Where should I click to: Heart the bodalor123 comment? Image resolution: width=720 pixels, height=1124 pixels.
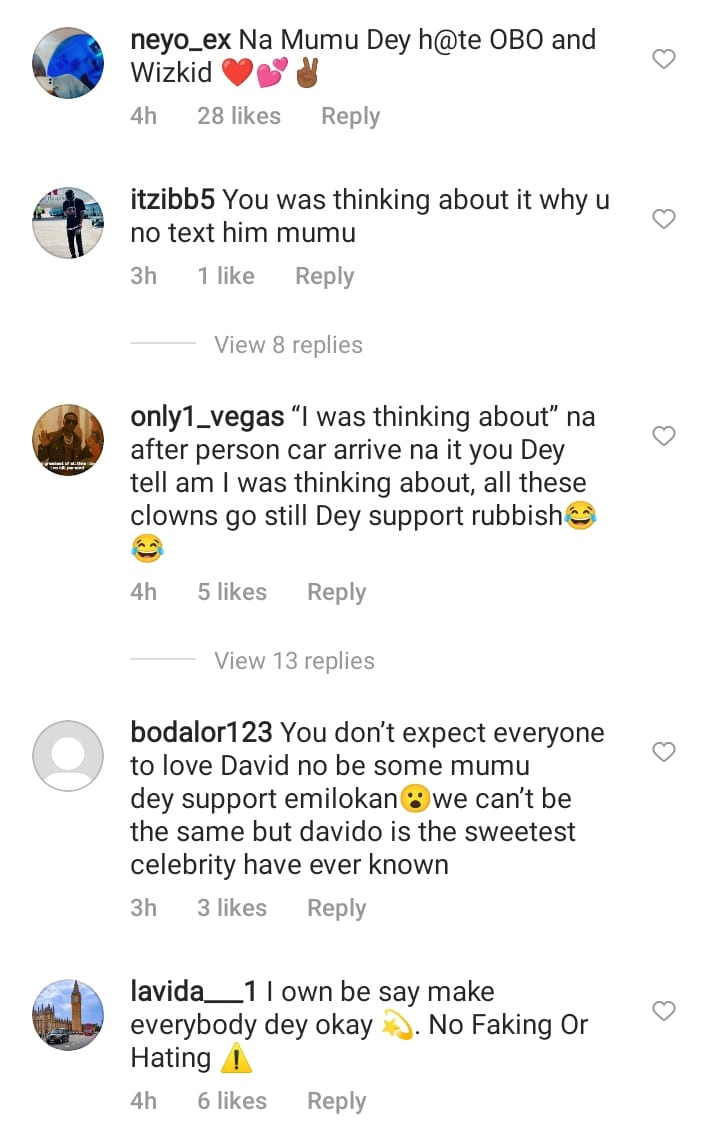coord(664,751)
